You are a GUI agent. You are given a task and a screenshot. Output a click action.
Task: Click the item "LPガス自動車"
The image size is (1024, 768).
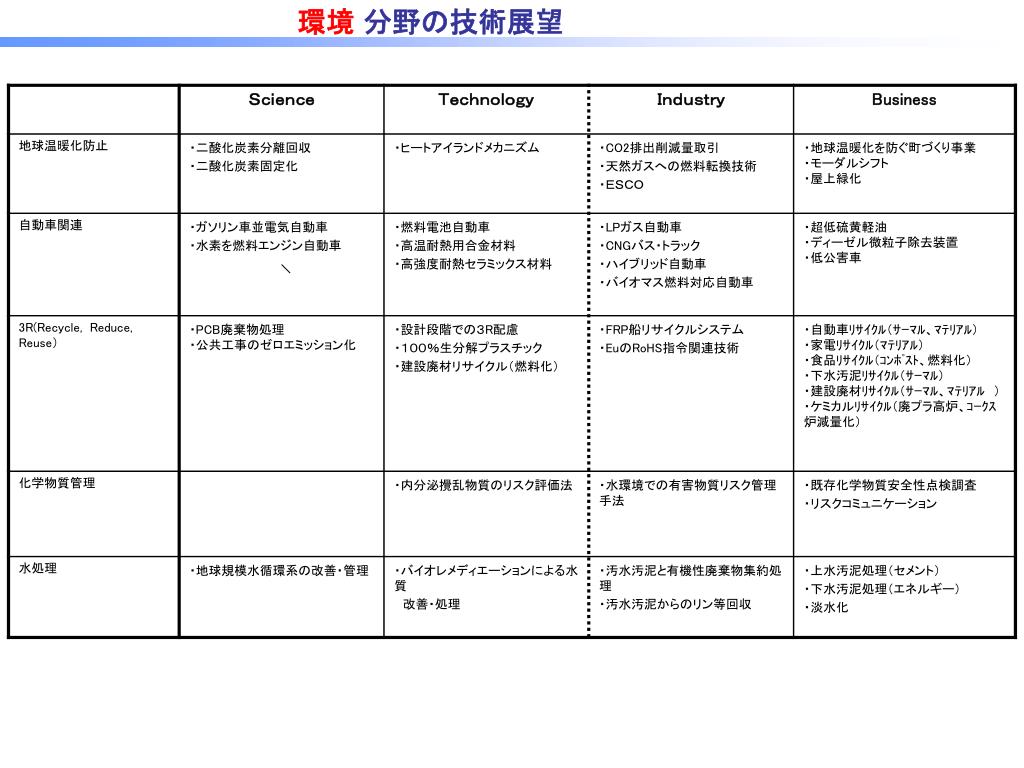641,227
